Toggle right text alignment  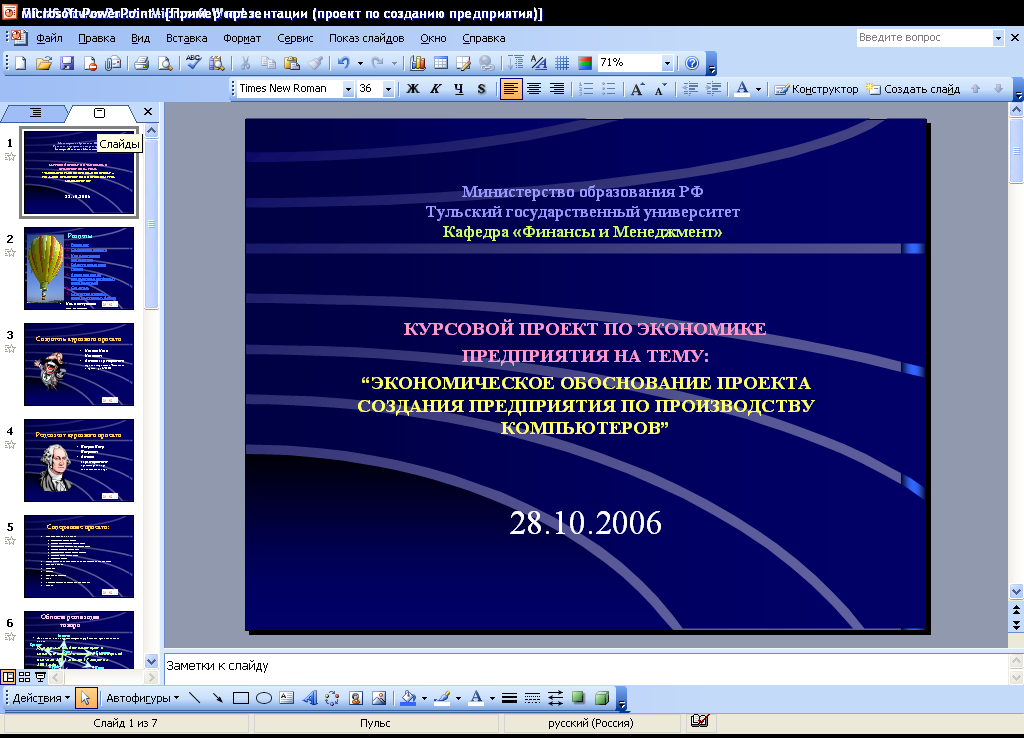tap(556, 89)
